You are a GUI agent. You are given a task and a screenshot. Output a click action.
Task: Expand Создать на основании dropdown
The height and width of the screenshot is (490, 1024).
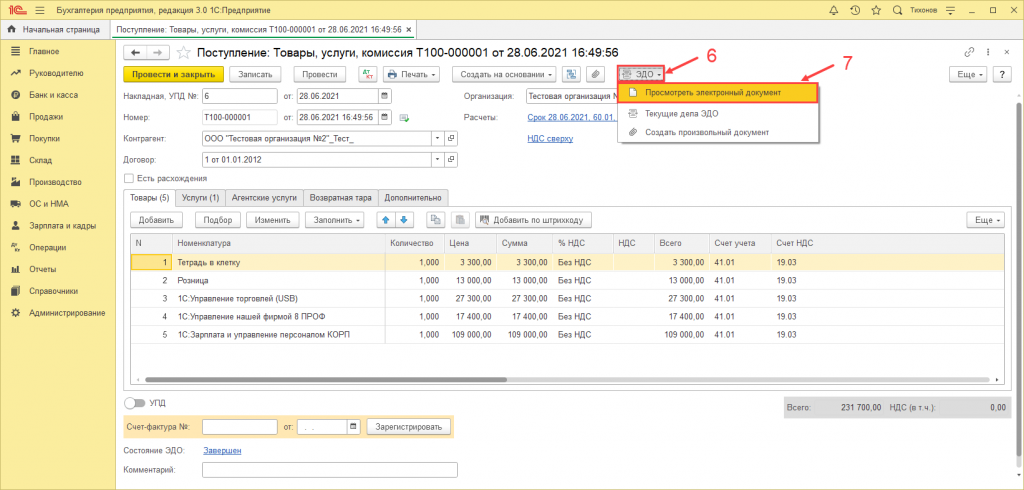point(505,74)
